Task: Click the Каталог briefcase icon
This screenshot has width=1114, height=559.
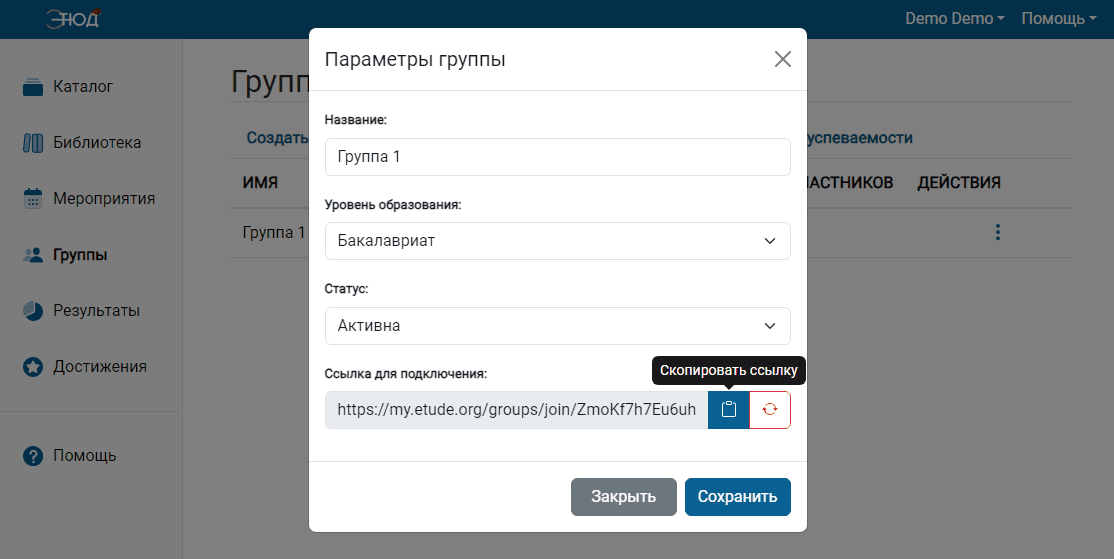Action: click(33, 87)
